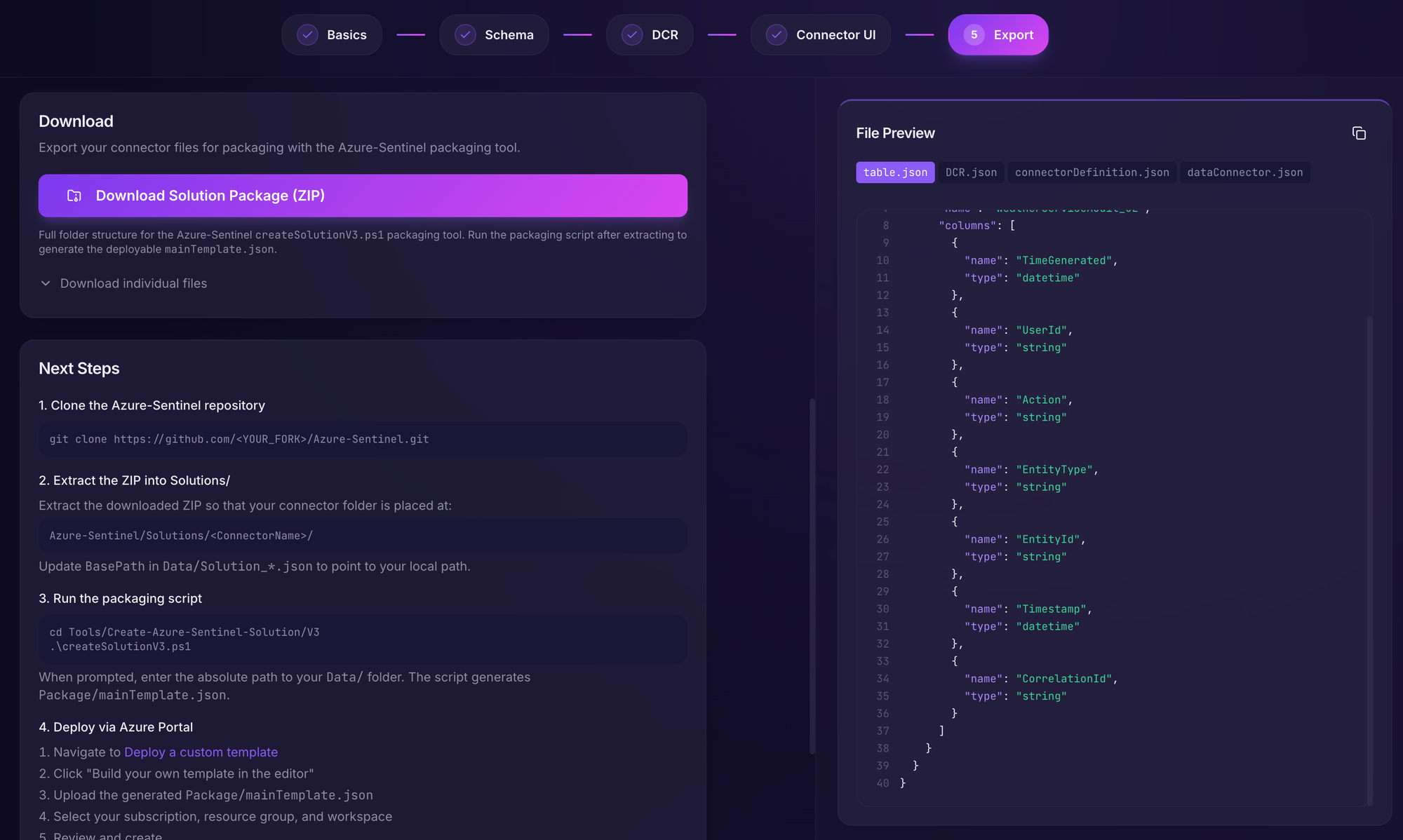Viewport: 1403px width, 840px height.
Task: Open the Deploy a custom template link
Action: 201,752
